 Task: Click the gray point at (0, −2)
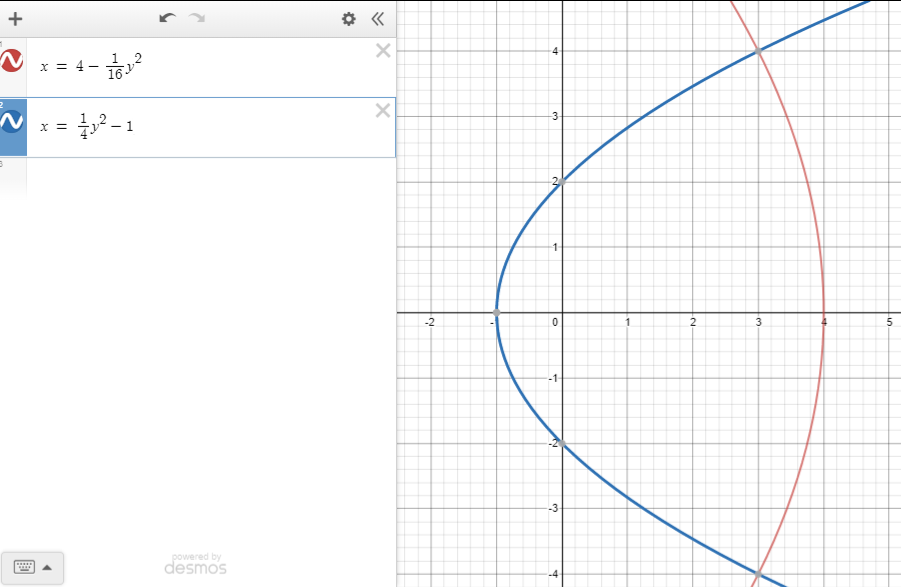pyautogui.click(x=562, y=443)
